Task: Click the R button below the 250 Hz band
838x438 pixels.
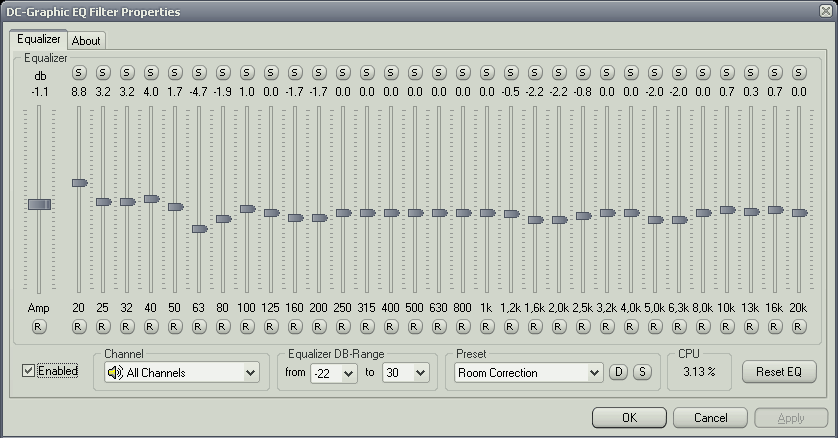Action: [x=343, y=326]
